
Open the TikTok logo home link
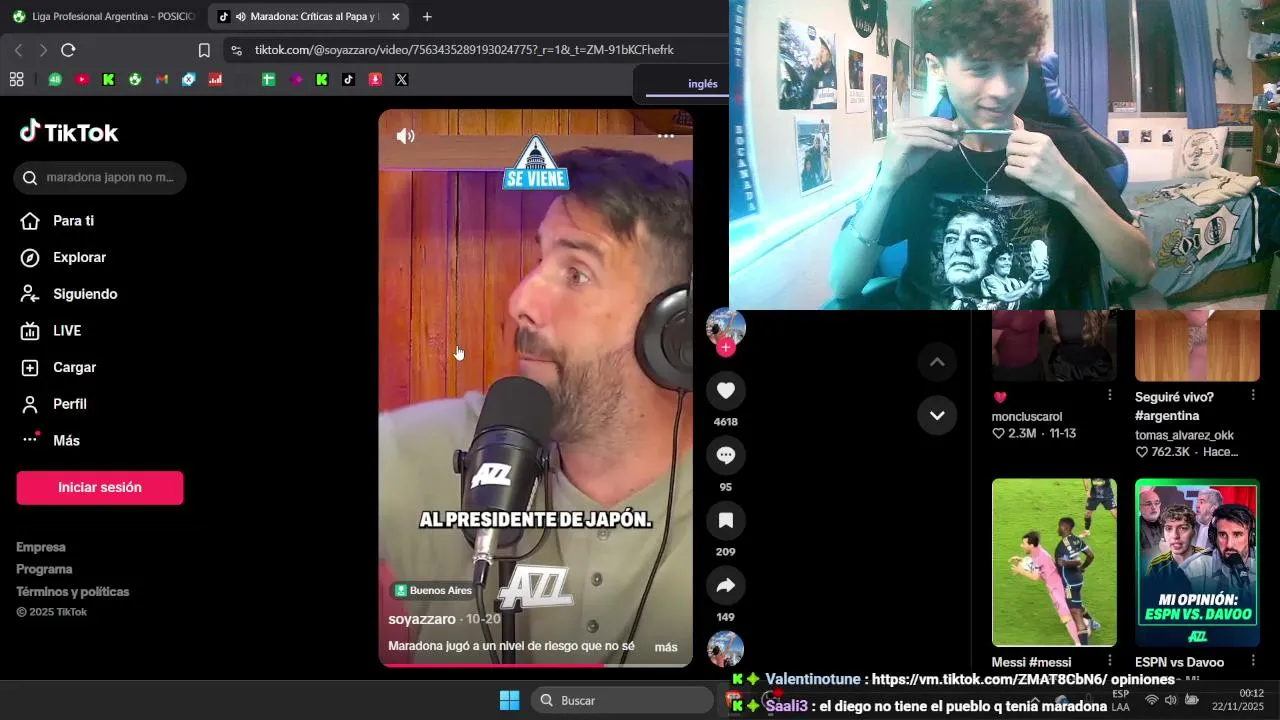68,132
